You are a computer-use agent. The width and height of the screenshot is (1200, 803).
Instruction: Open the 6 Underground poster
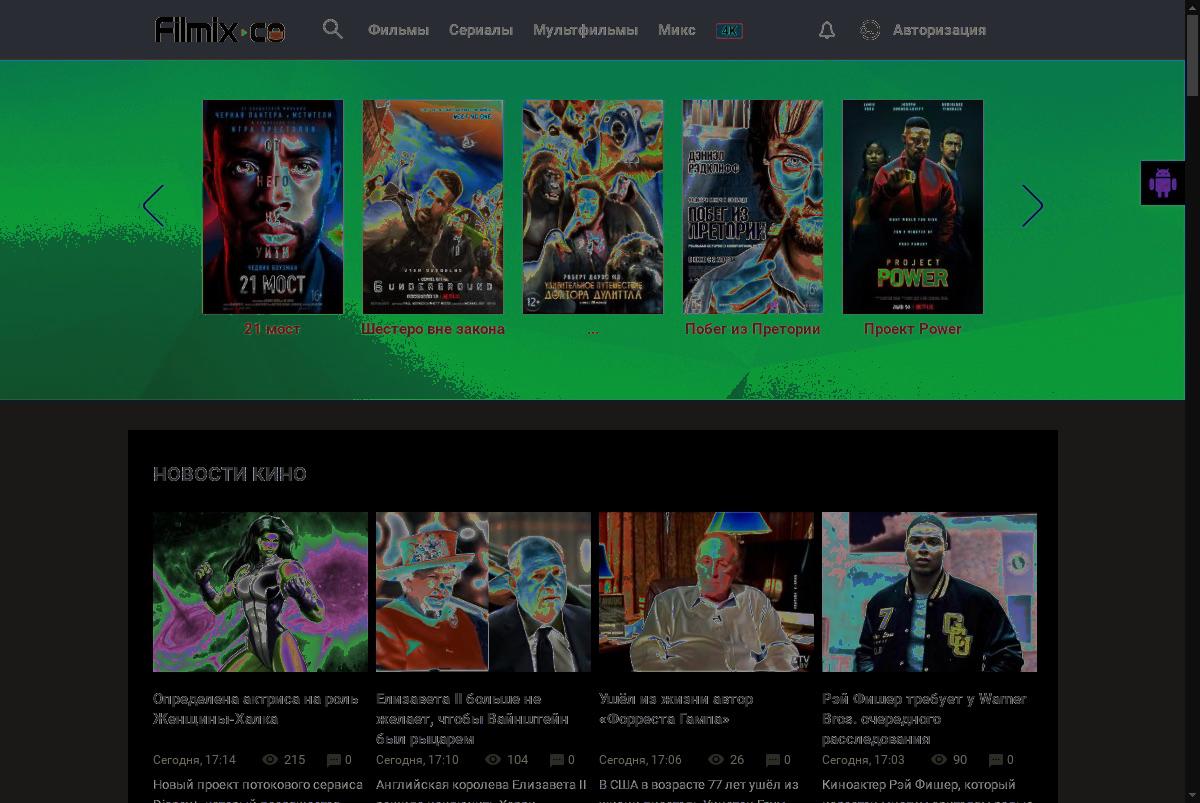433,207
